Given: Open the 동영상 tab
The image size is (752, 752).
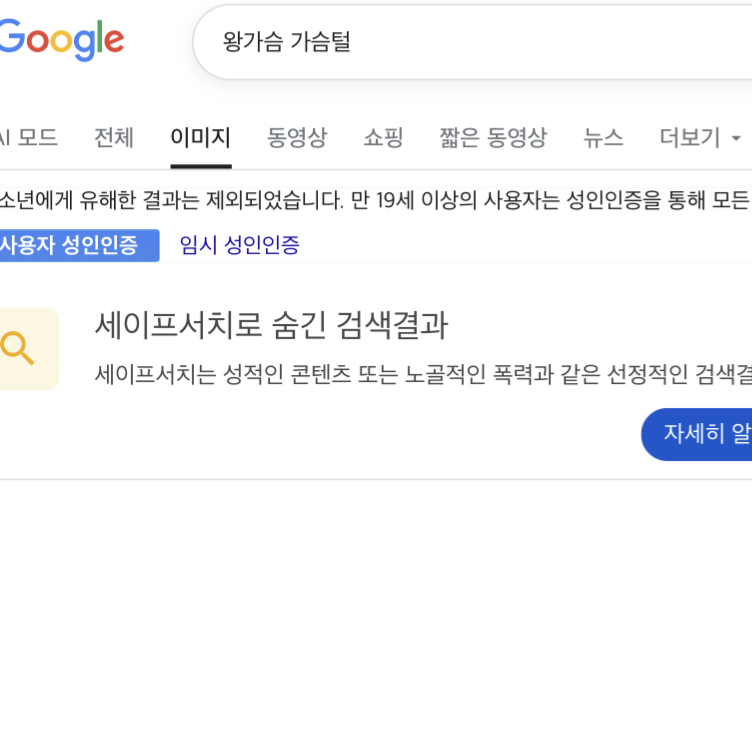Looking at the screenshot, I should (296, 138).
